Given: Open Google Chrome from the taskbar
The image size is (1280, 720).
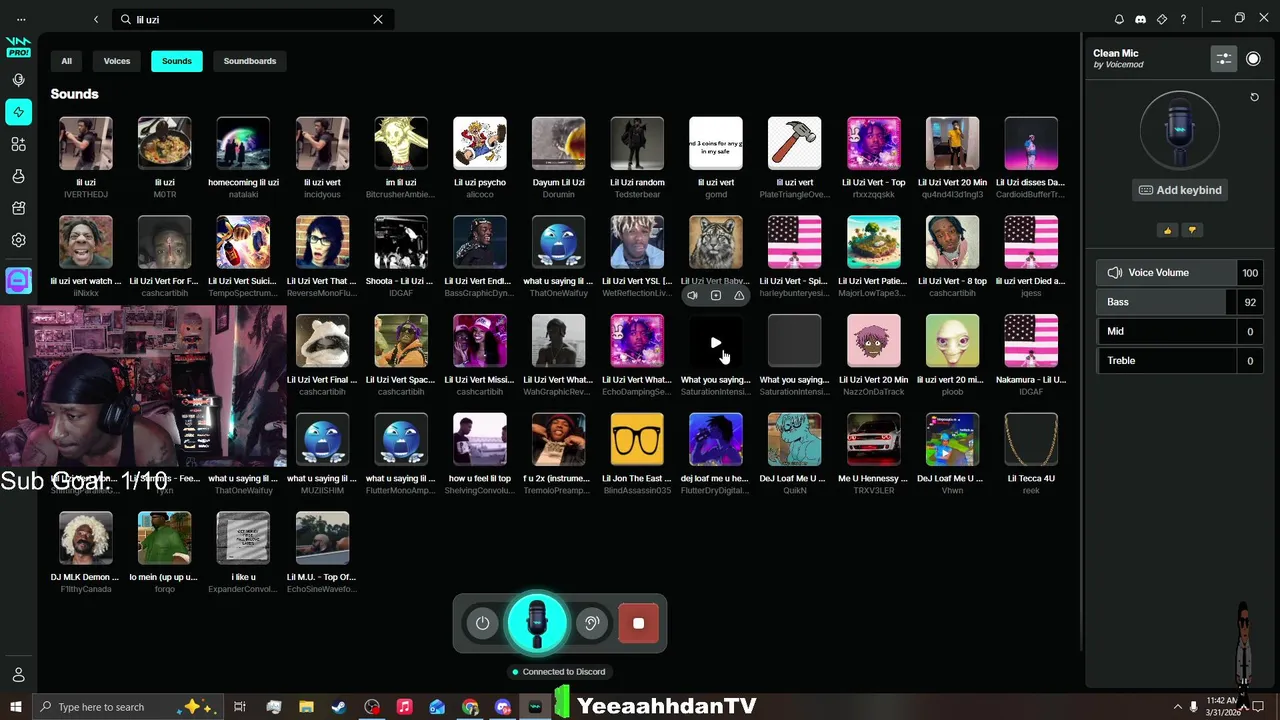Looking at the screenshot, I should (470, 707).
